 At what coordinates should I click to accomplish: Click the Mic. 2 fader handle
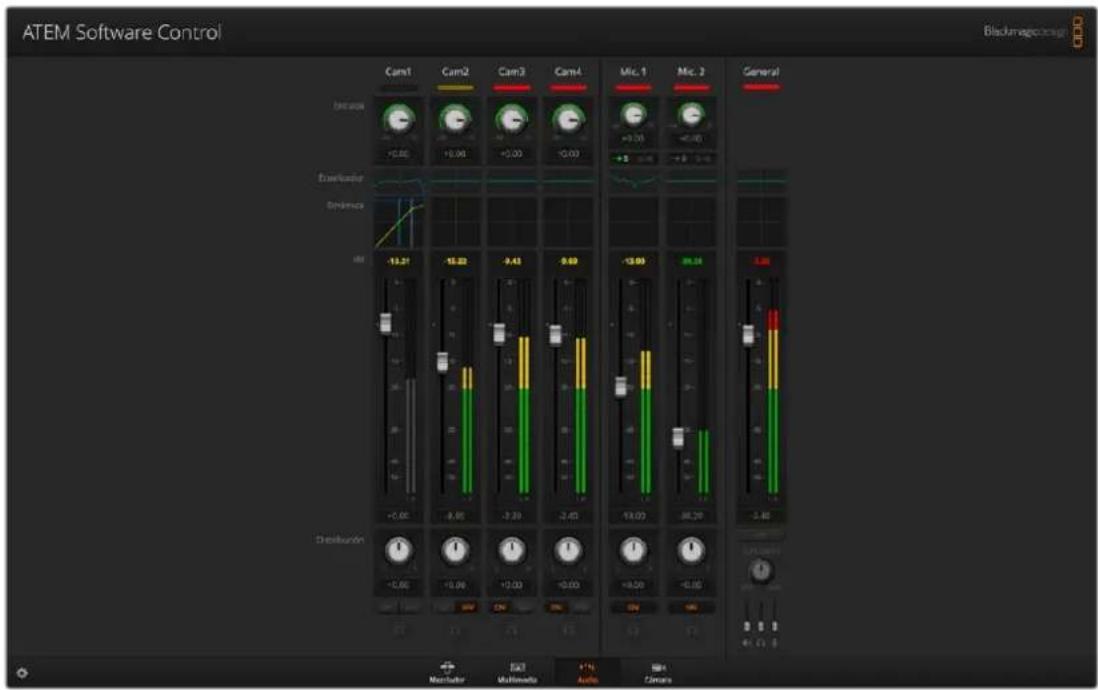pyautogui.click(x=678, y=438)
